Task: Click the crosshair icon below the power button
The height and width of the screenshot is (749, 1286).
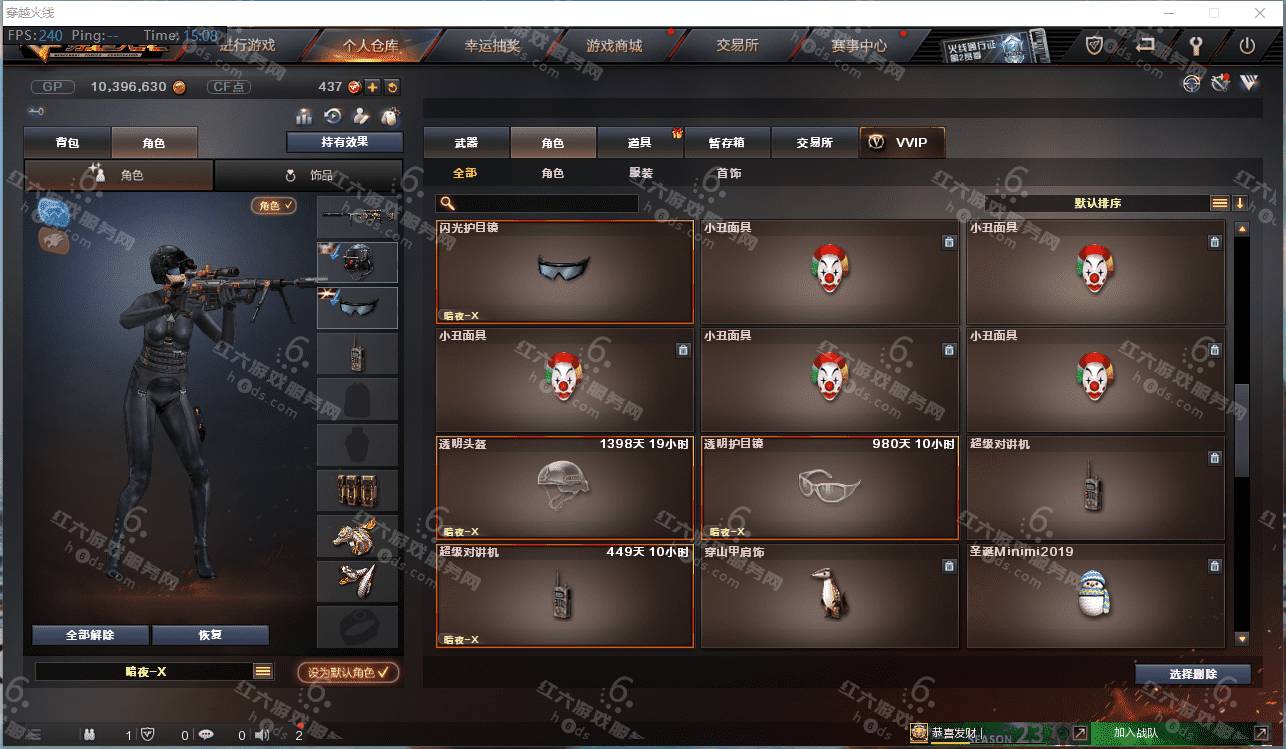Action: [x=1191, y=83]
